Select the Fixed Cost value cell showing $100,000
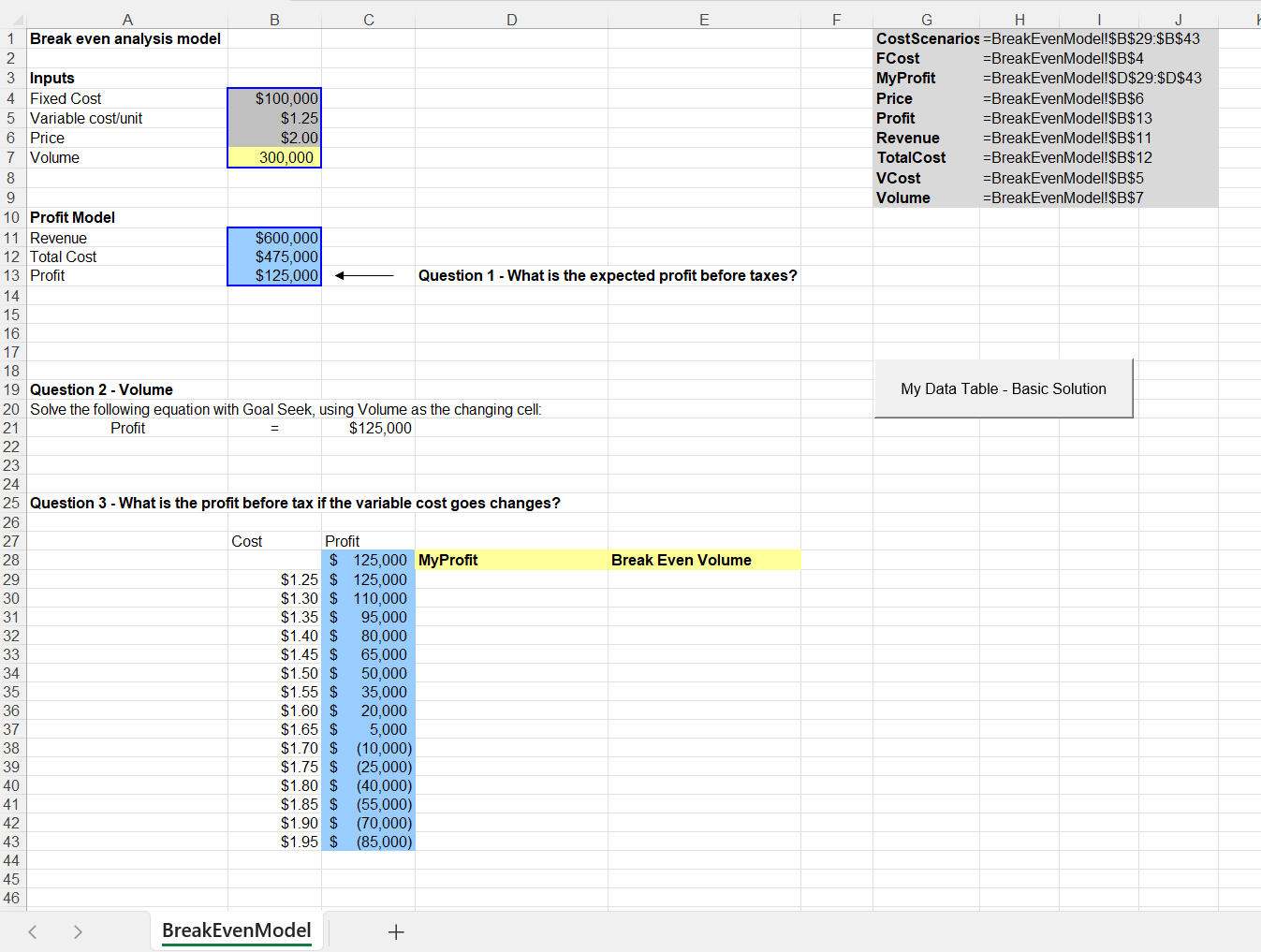Viewport: 1261px width, 952px height. (x=274, y=98)
